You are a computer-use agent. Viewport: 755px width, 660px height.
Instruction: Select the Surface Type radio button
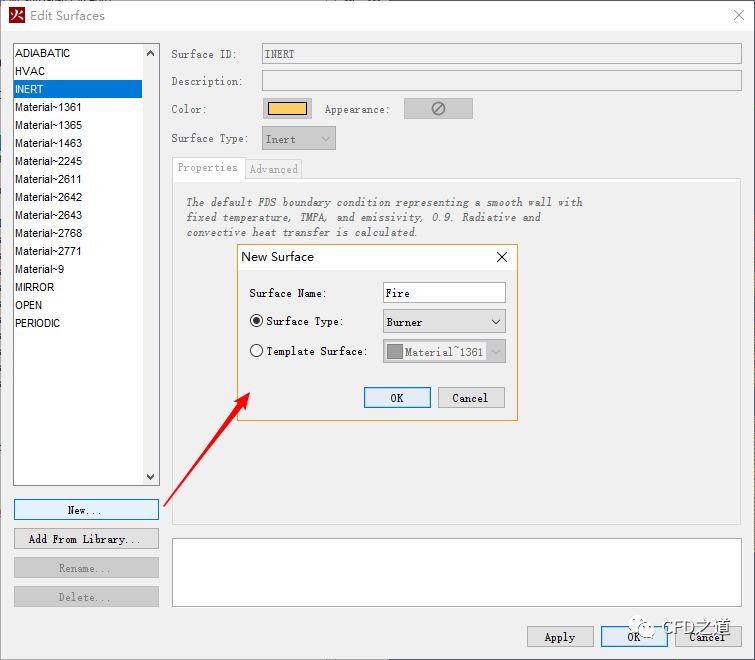click(257, 321)
